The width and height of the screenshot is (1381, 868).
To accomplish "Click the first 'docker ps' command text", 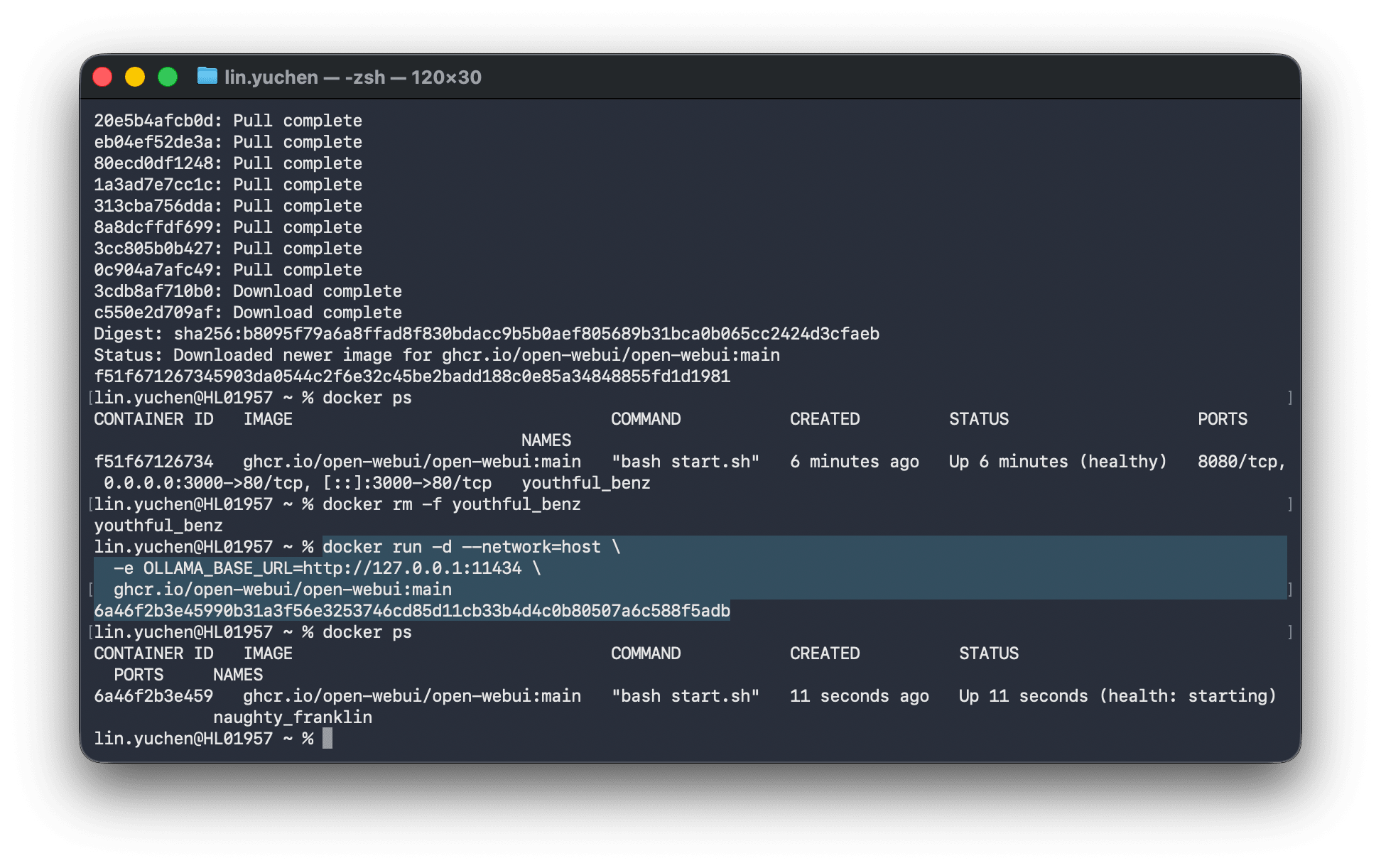I will pos(367,398).
